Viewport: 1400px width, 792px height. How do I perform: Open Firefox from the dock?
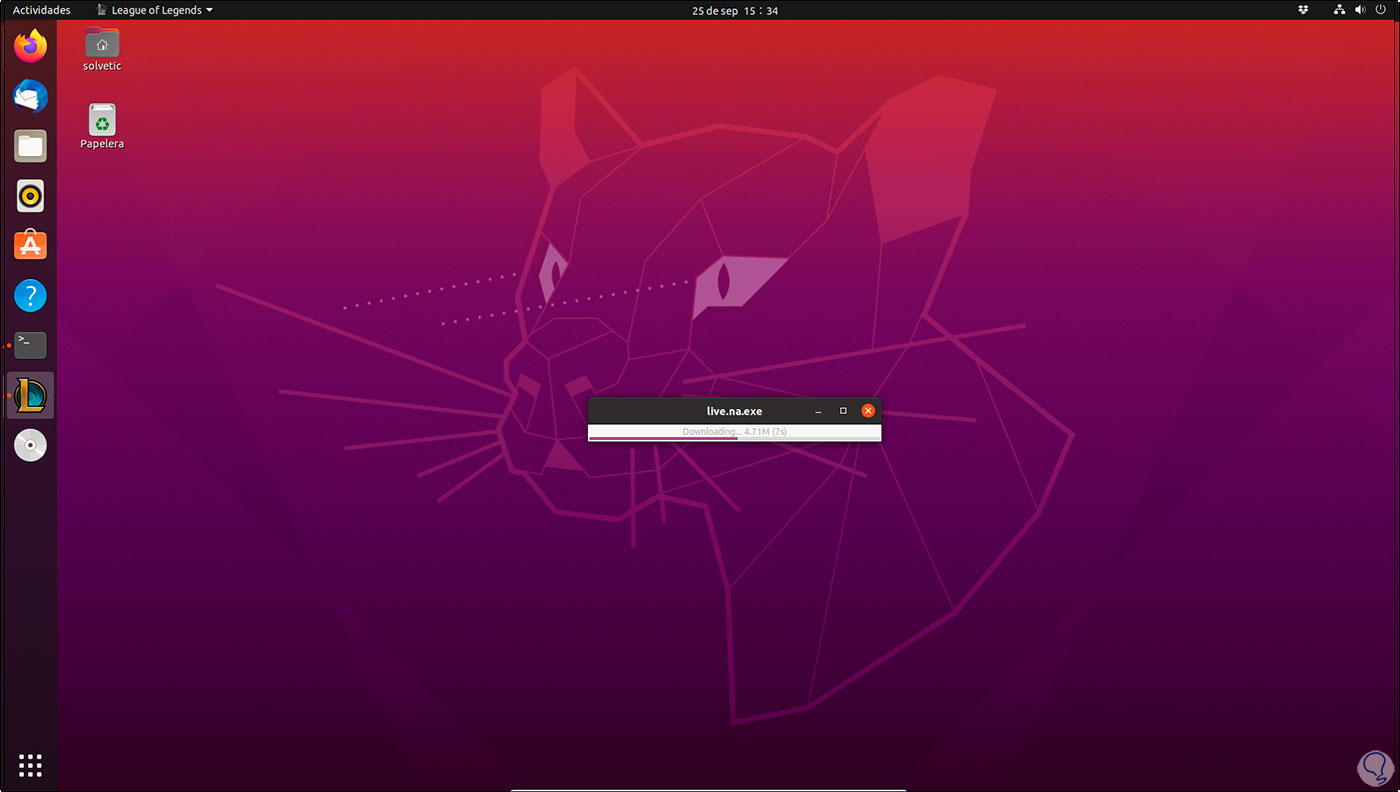coord(31,46)
